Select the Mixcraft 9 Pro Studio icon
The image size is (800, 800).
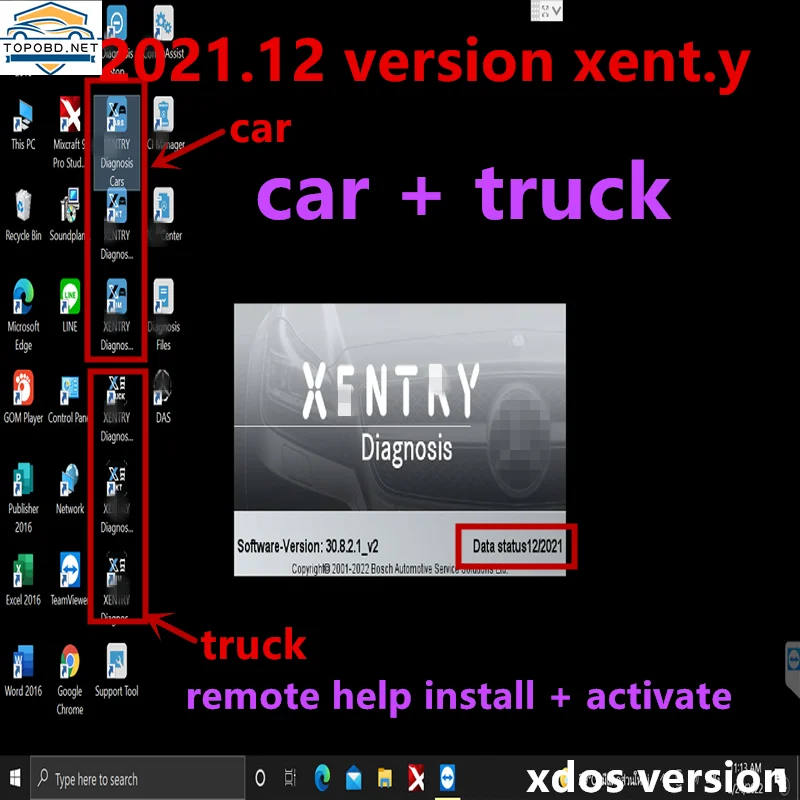[69, 133]
